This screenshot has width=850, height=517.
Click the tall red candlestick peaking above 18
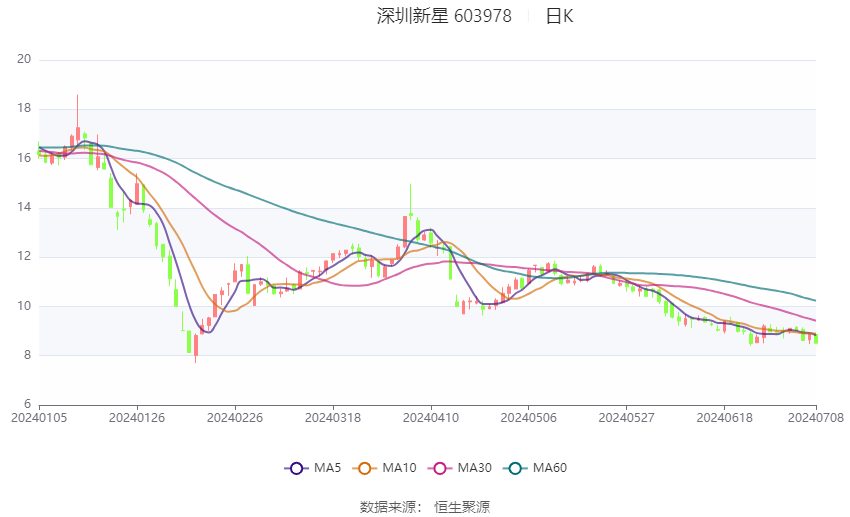[x=78, y=134]
